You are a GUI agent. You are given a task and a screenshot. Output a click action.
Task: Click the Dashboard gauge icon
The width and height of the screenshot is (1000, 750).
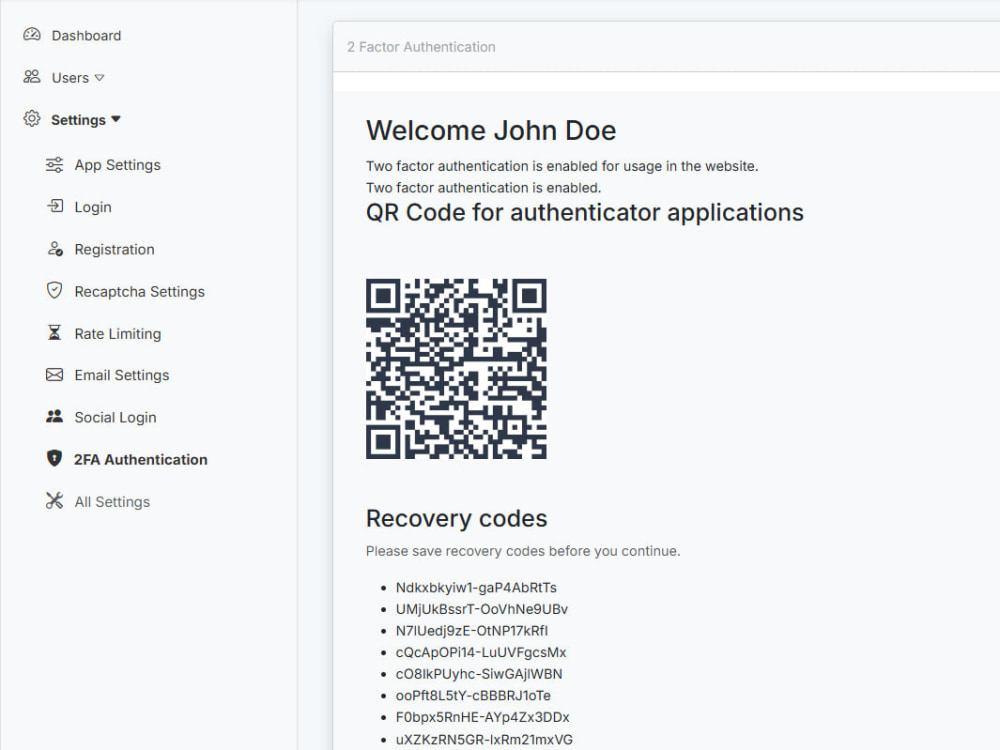(x=32, y=34)
